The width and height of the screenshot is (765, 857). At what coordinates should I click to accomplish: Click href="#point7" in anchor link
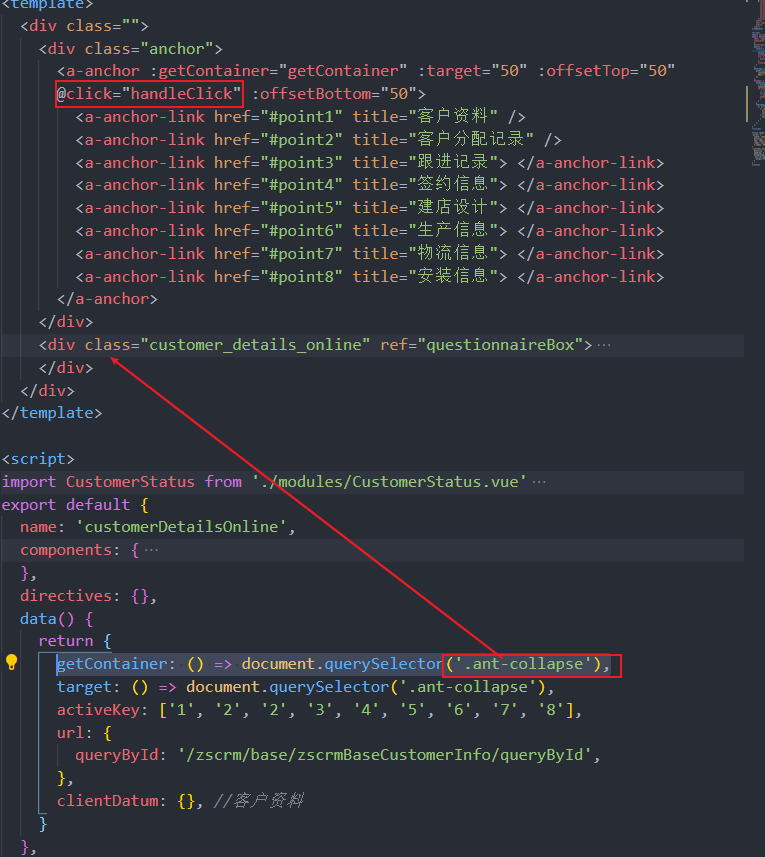tap(278, 254)
